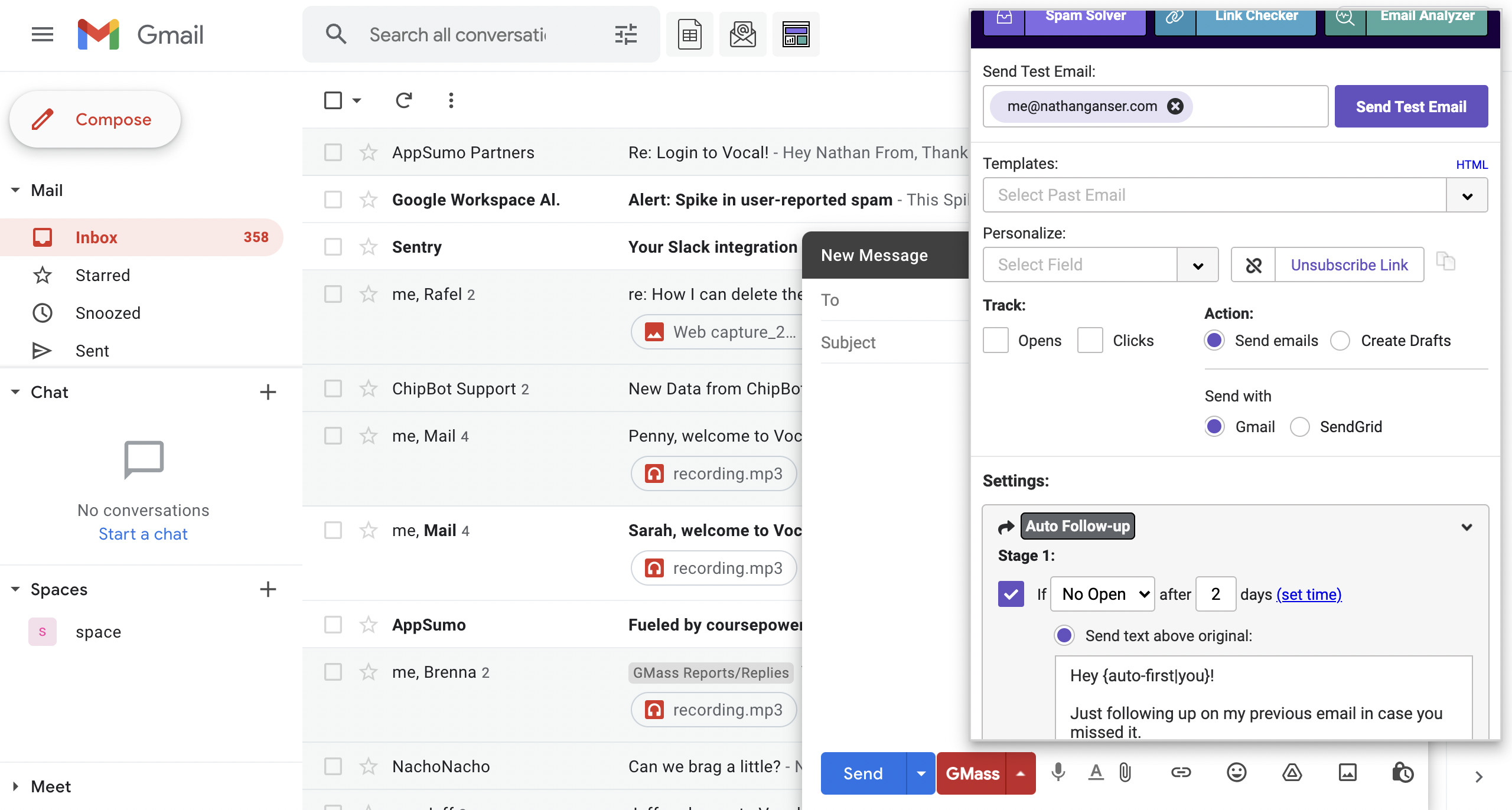Image resolution: width=1512 pixels, height=810 pixels.
Task: Toggle confidential mode lock-clock icon
Action: (1403, 772)
